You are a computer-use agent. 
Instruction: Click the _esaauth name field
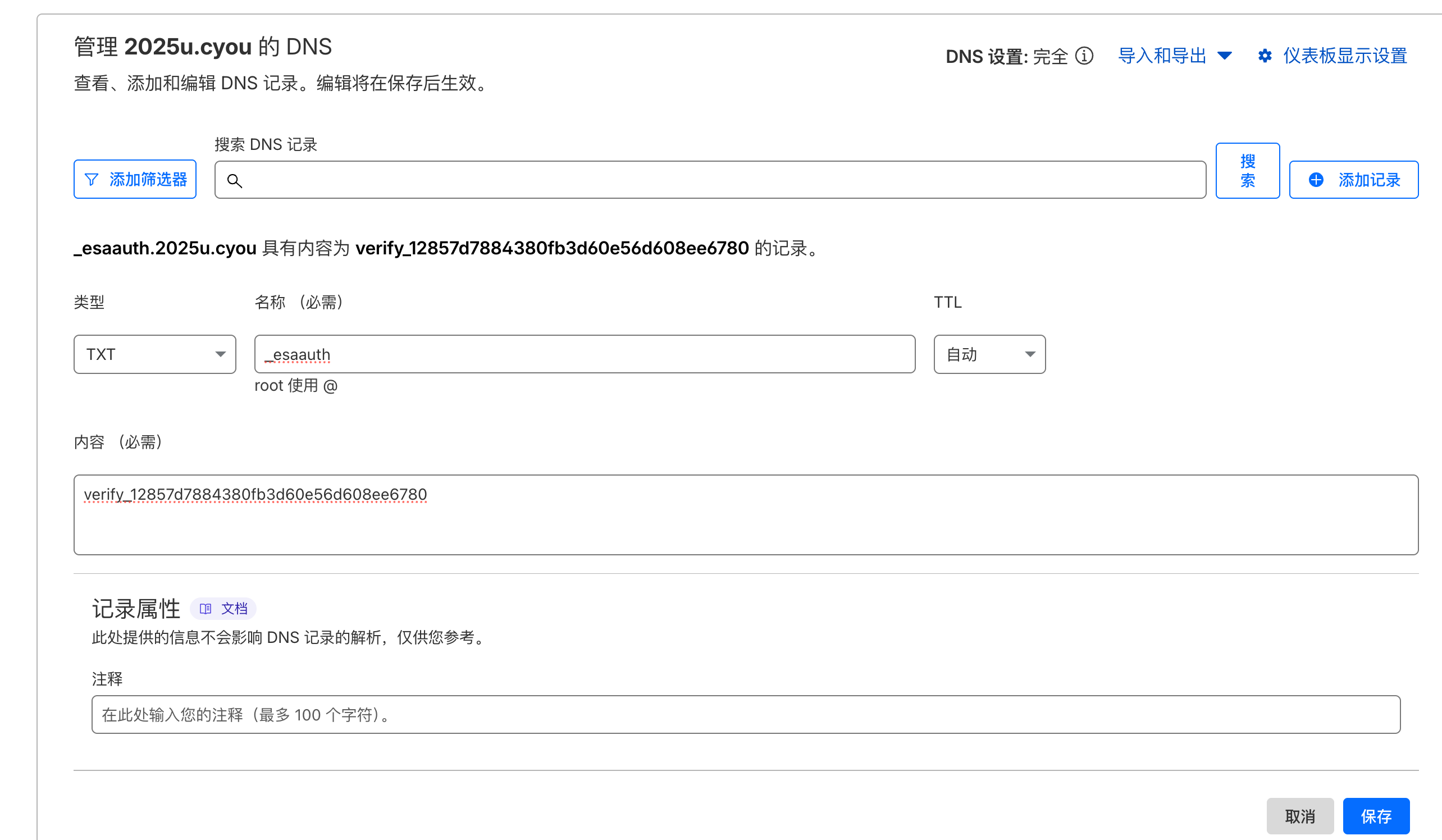pos(583,354)
